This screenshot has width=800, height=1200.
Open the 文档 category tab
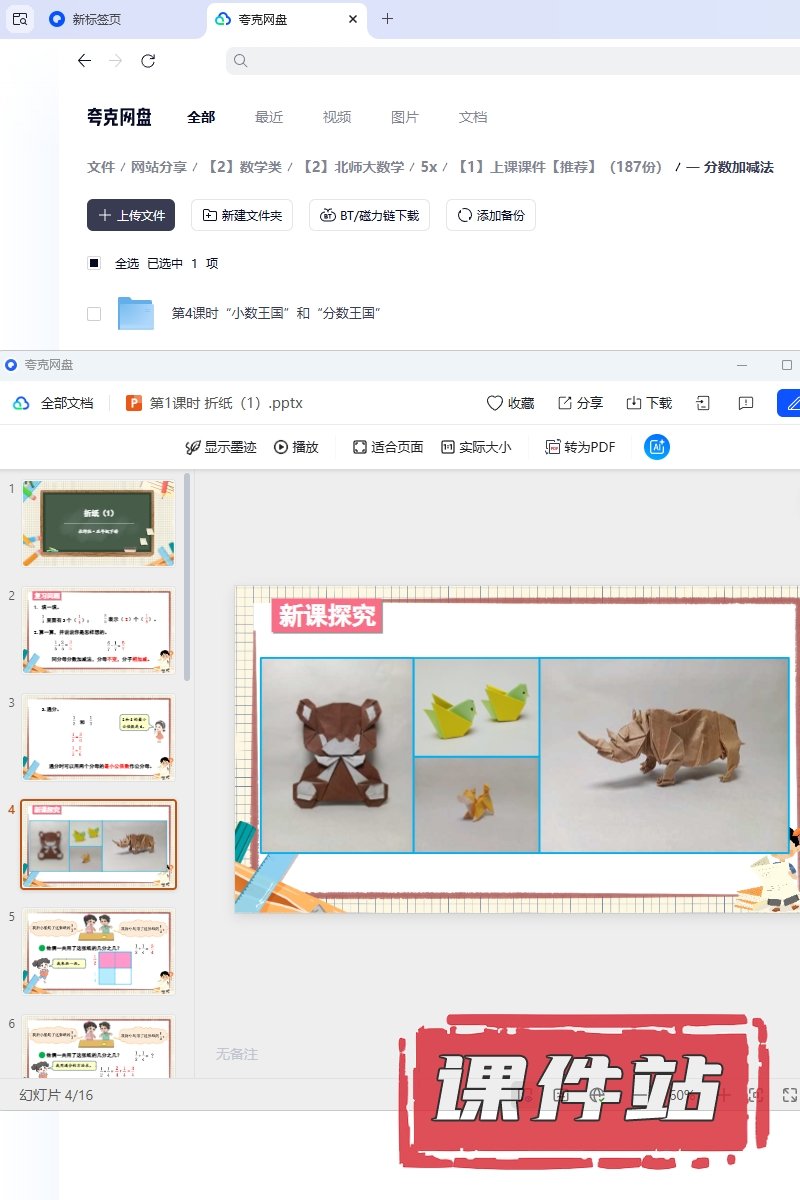click(473, 117)
